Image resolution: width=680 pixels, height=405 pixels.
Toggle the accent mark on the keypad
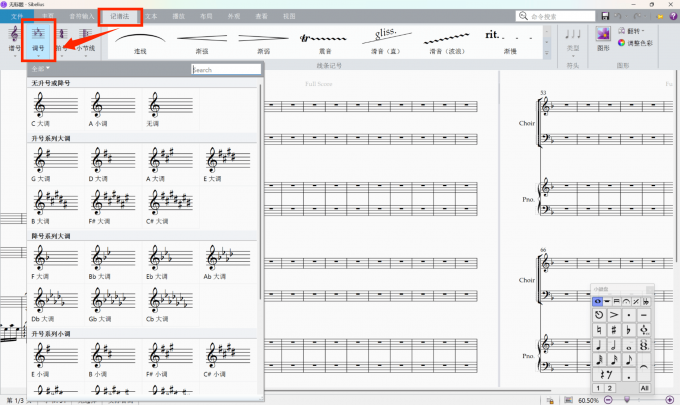(x=613, y=315)
